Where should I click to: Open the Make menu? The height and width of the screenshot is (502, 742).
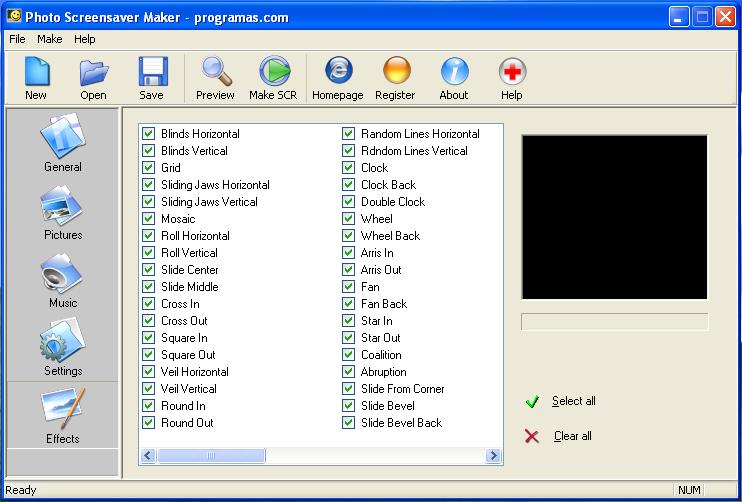50,39
